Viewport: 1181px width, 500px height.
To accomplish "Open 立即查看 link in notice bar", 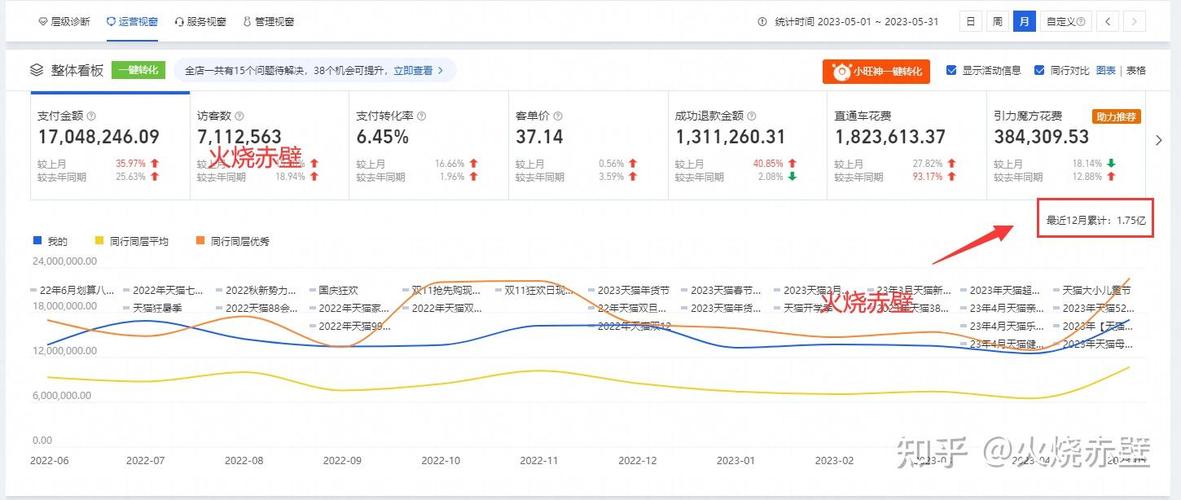I will (x=418, y=70).
